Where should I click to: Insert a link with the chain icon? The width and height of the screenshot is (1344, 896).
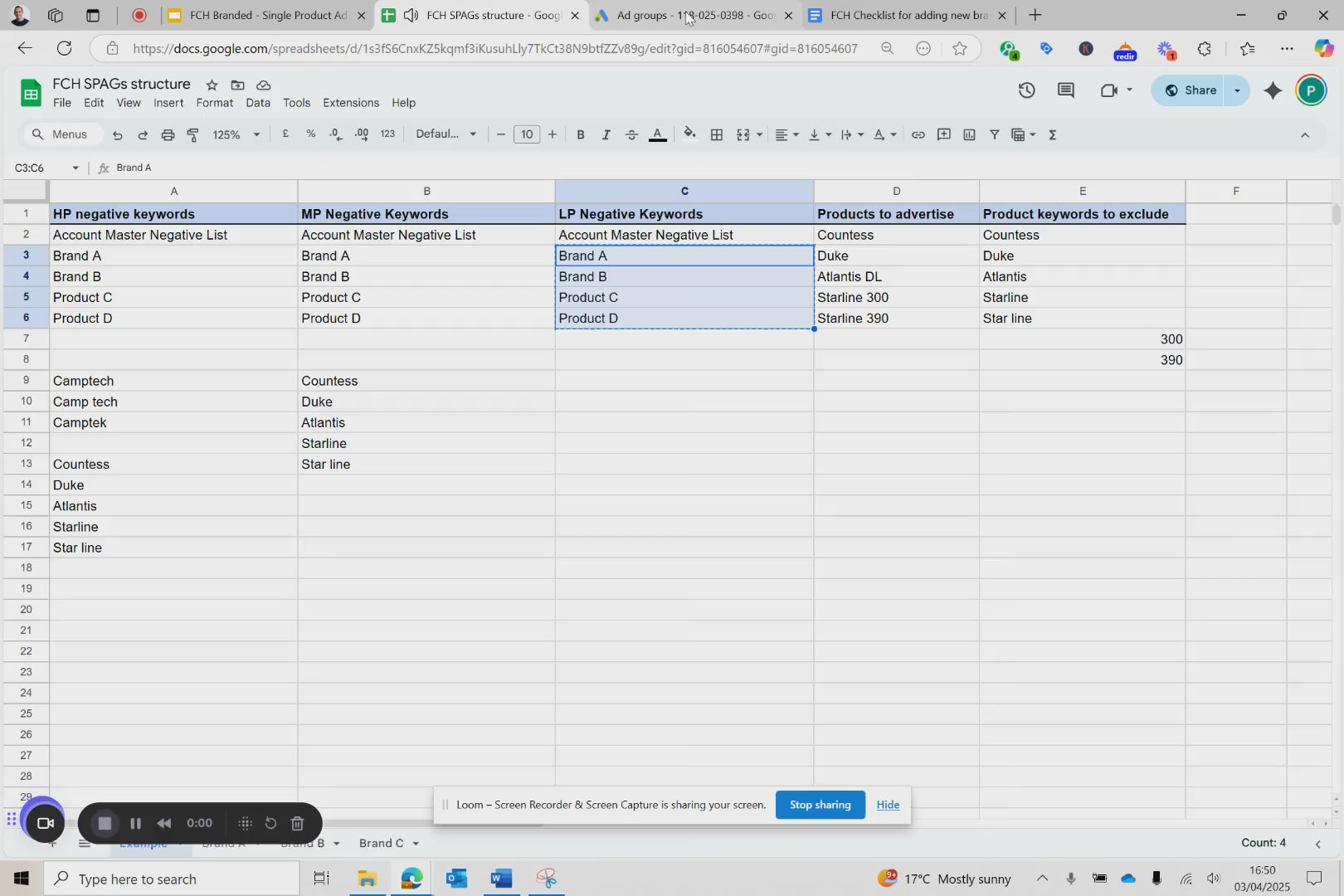click(x=918, y=134)
